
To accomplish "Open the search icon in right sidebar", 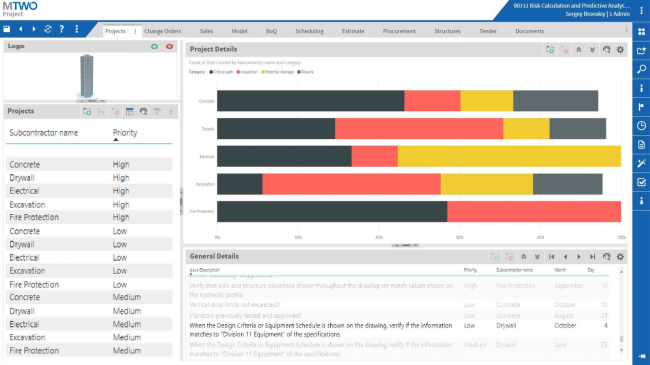I will (x=641, y=69).
